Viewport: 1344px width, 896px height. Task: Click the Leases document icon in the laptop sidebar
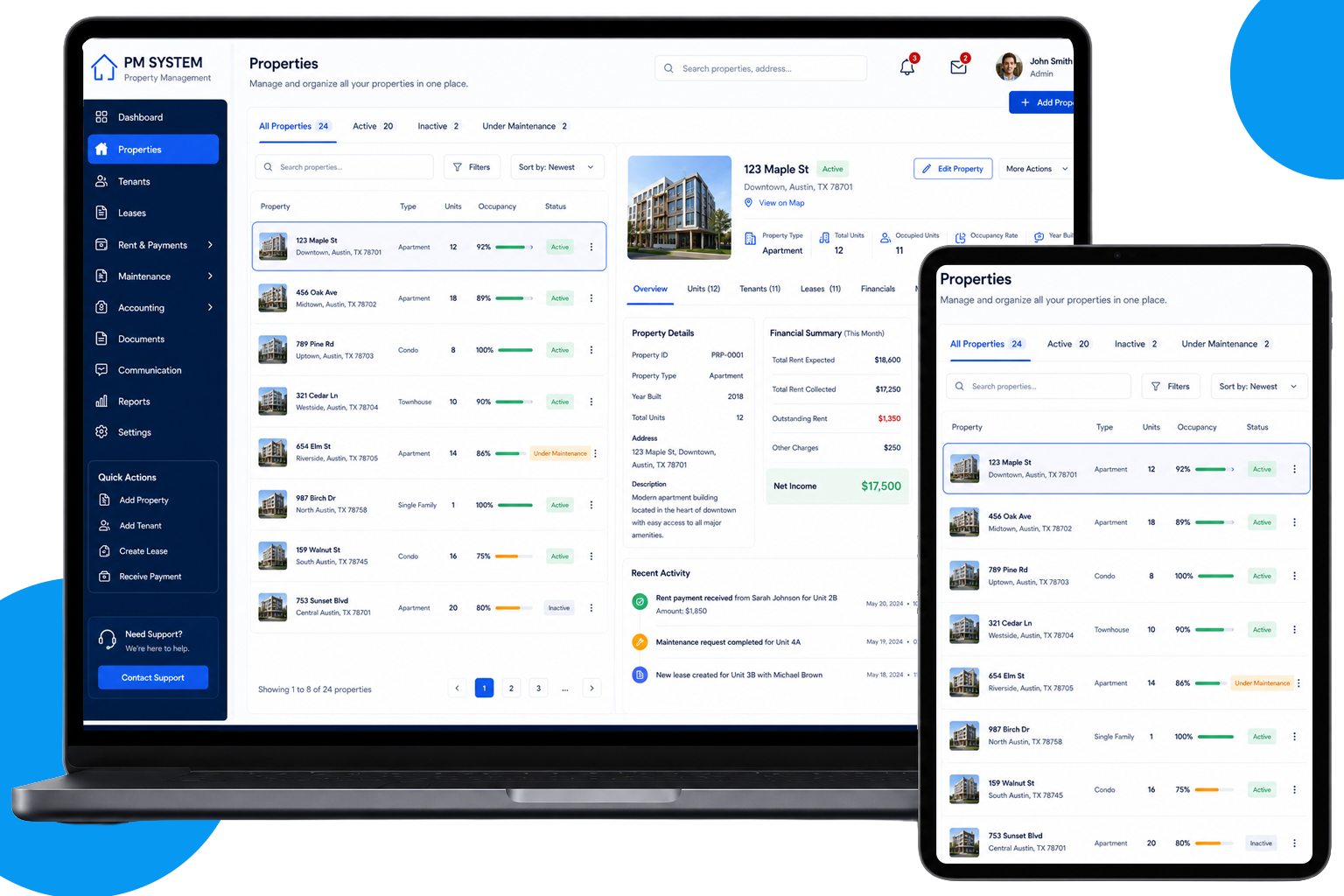pyautogui.click(x=101, y=213)
